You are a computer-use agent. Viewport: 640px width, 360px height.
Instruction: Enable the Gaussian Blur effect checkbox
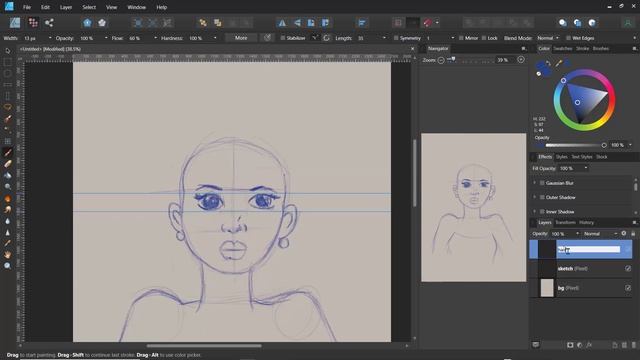(542, 183)
